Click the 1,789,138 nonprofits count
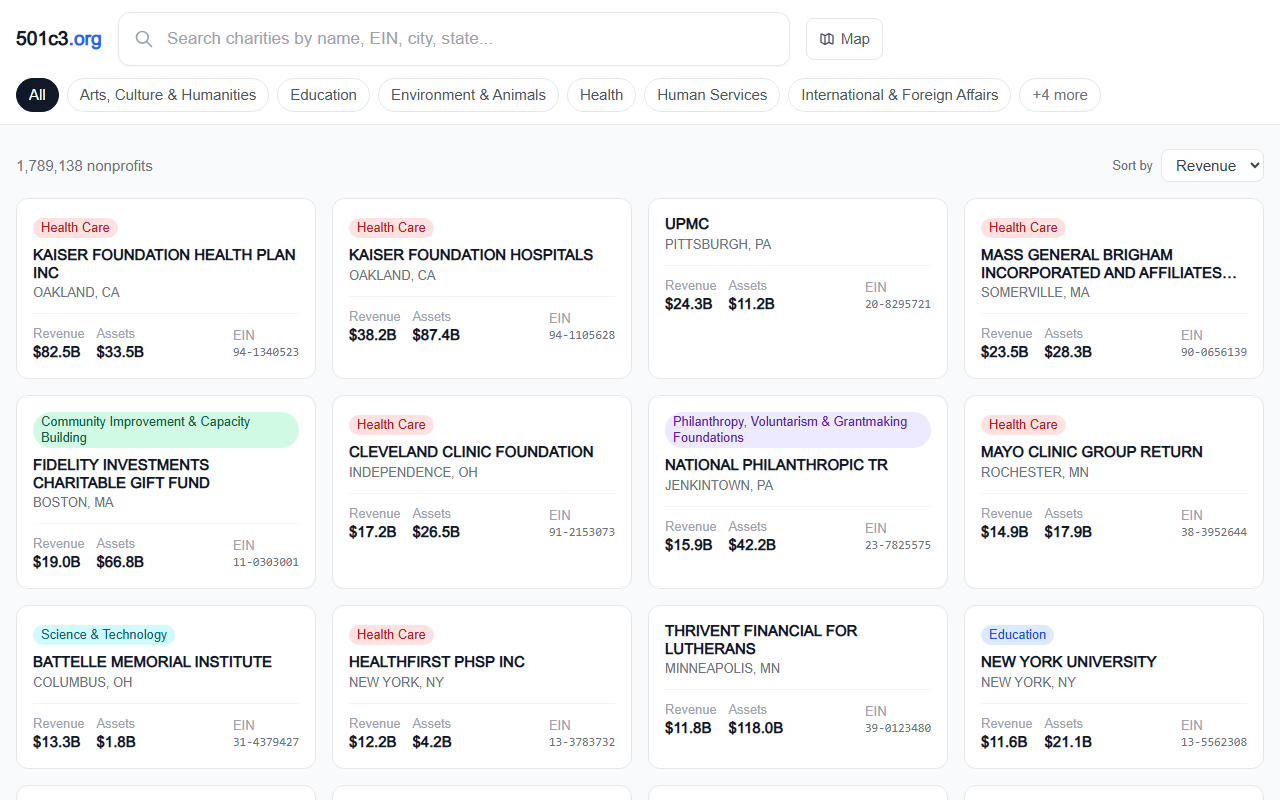 [x=84, y=166]
